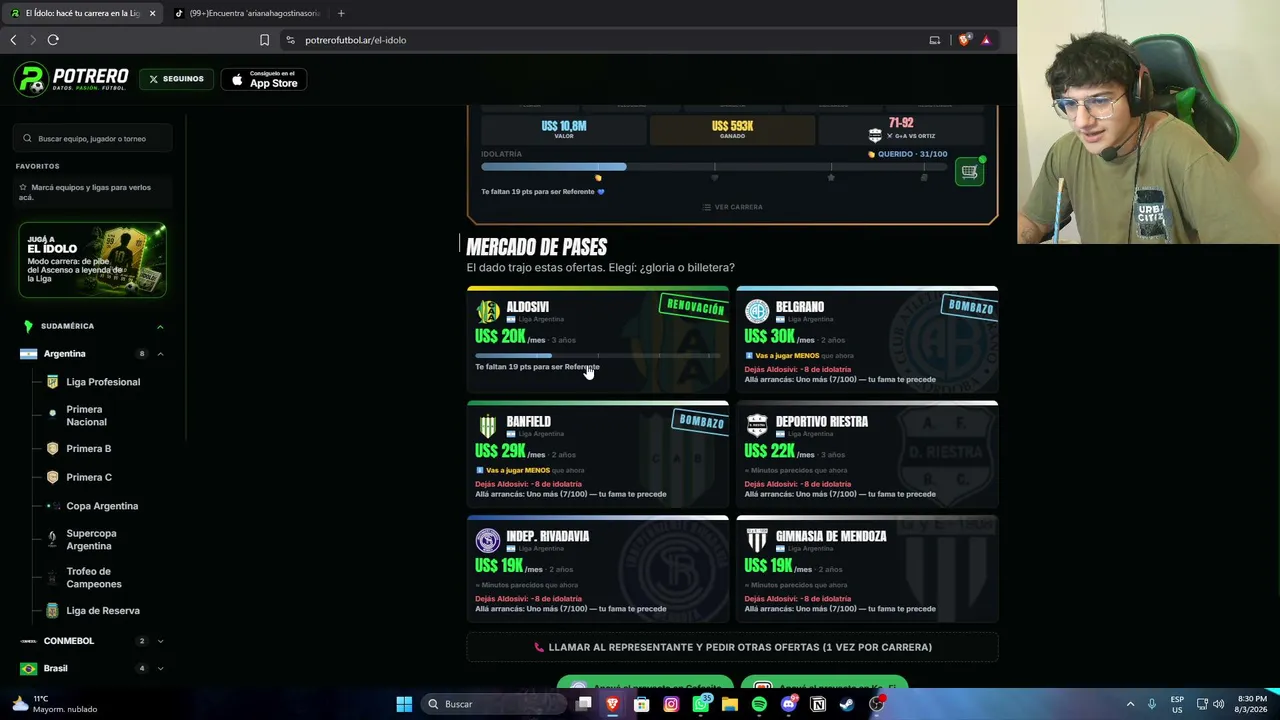Click the Potrero logo in the header

(x=71, y=79)
